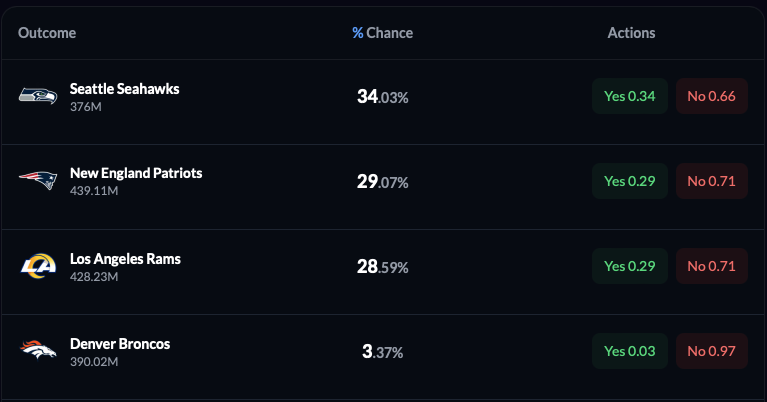This screenshot has width=767, height=402.
Task: Click the percent icon beside Chance
Action: tap(358, 33)
